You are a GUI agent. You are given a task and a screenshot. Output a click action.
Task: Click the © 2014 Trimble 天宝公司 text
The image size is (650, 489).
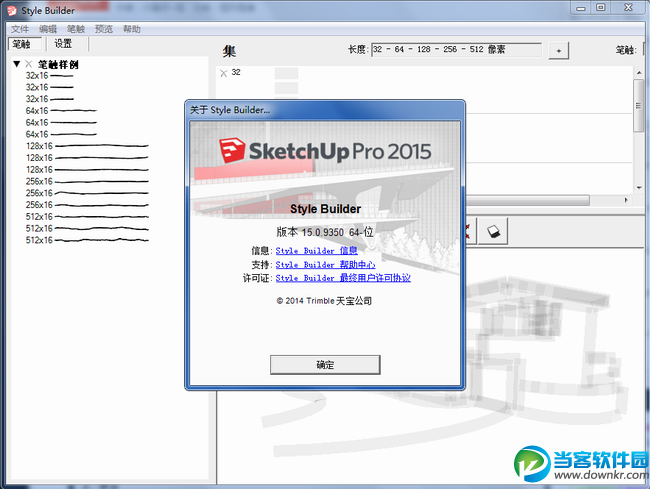pos(324,301)
